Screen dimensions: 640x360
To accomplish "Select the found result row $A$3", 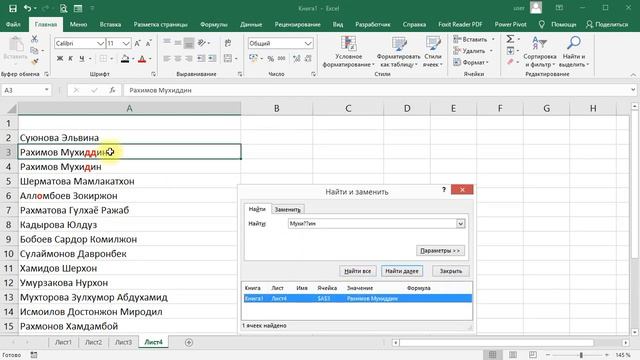I will (x=357, y=298).
